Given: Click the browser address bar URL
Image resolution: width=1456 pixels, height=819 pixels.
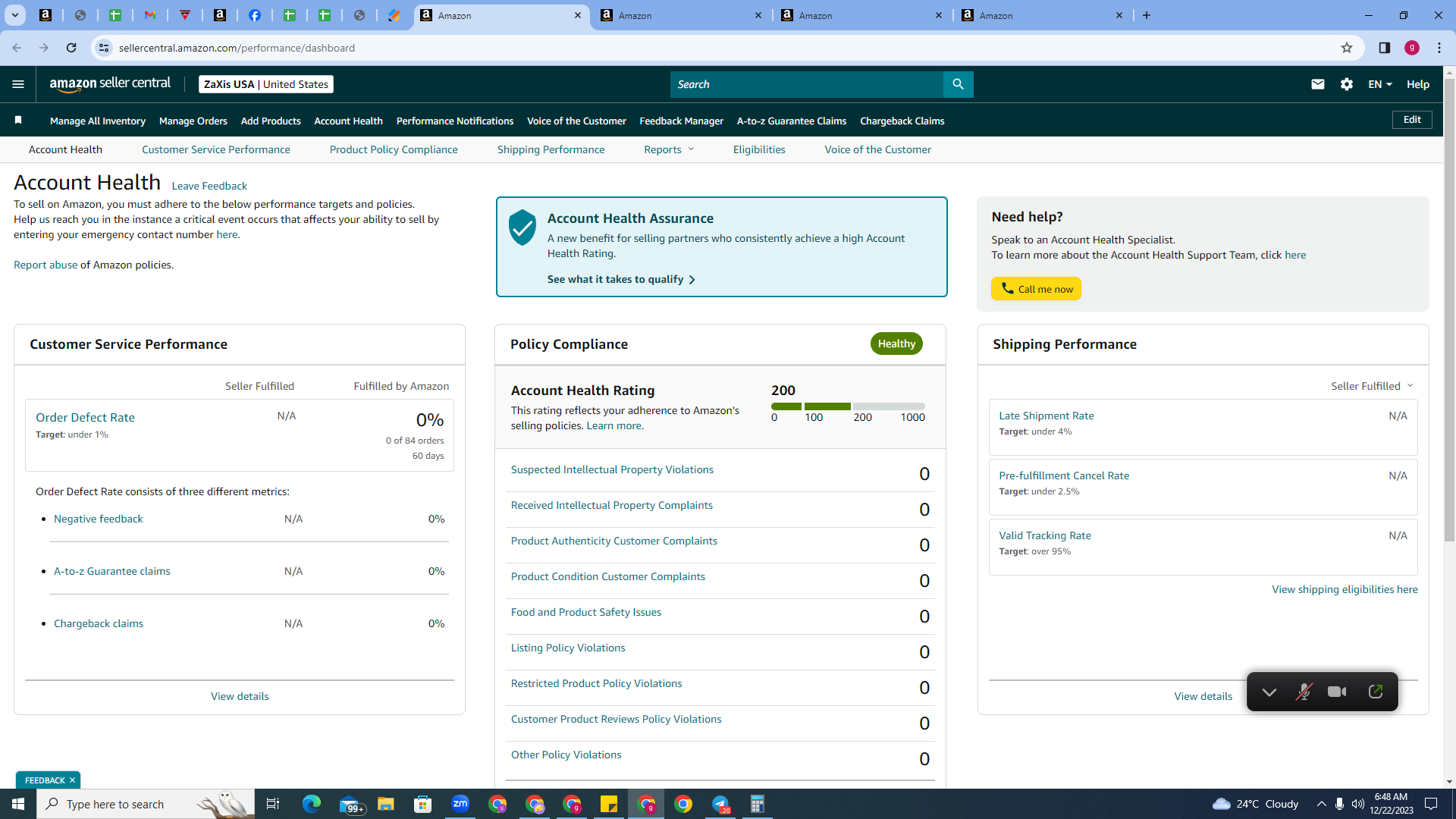Looking at the screenshot, I should 237,48.
